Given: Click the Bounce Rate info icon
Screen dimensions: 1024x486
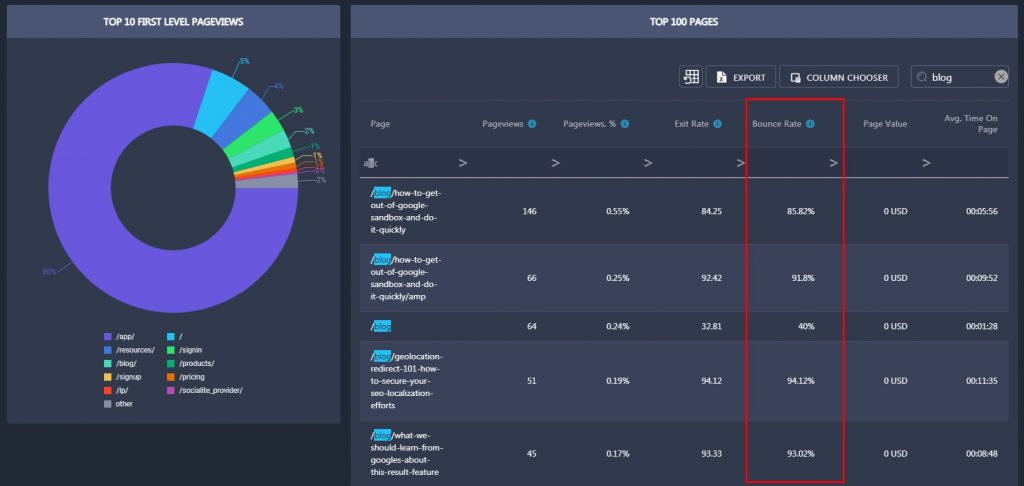Looking at the screenshot, I should [x=810, y=123].
